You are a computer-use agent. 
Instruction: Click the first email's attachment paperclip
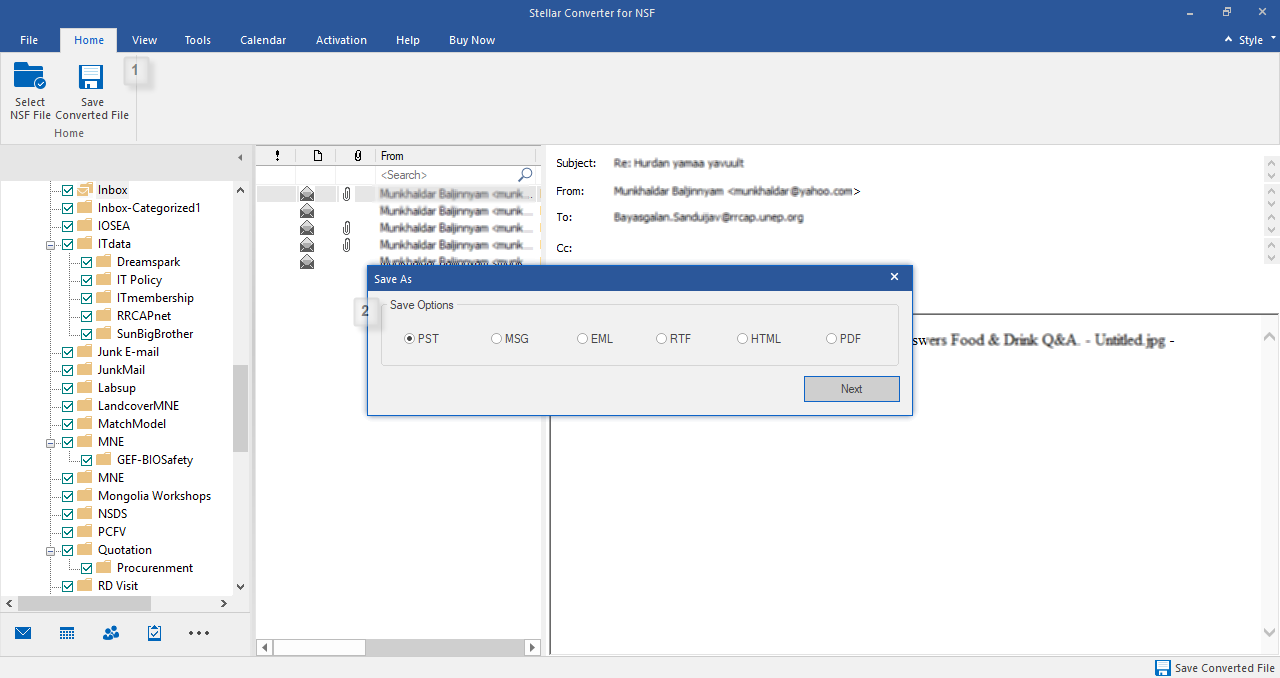[346, 194]
